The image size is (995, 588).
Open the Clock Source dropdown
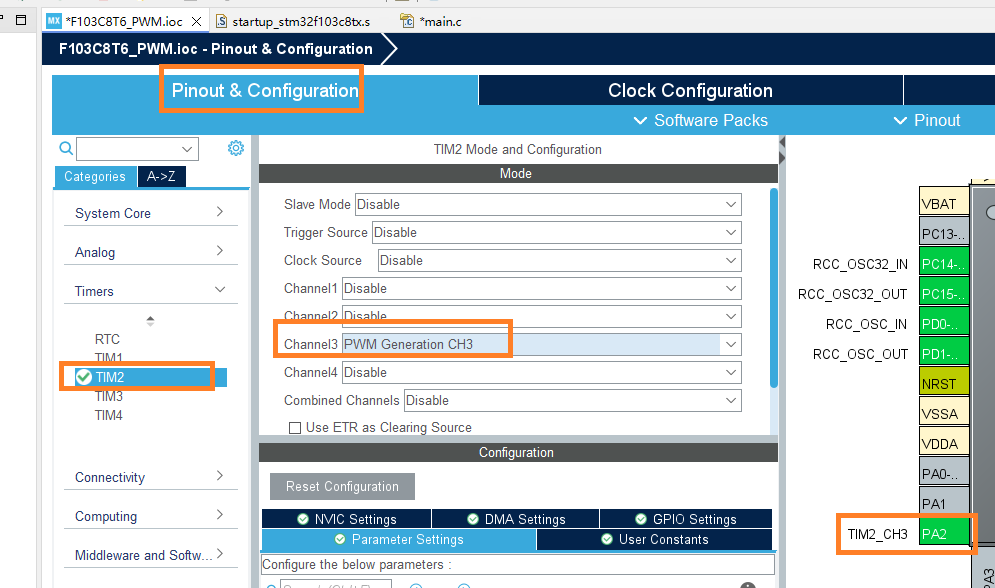click(x=560, y=260)
